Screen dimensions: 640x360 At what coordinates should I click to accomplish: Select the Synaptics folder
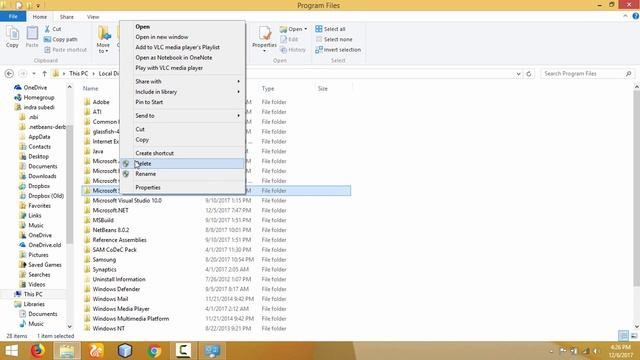click(104, 269)
